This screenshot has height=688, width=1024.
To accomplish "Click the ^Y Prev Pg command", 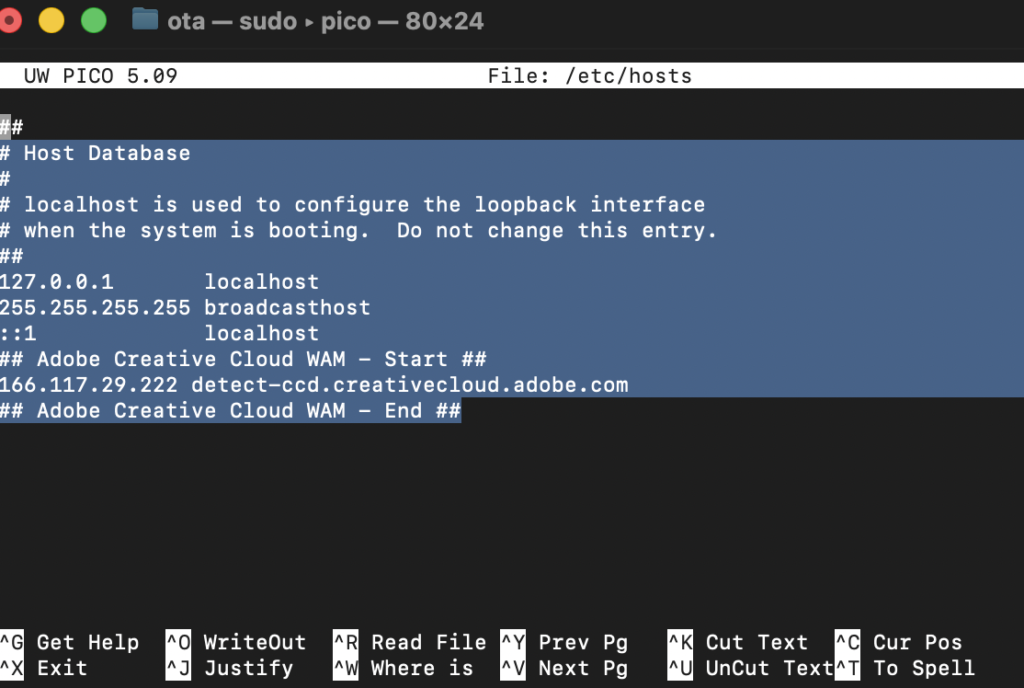I will [564, 642].
